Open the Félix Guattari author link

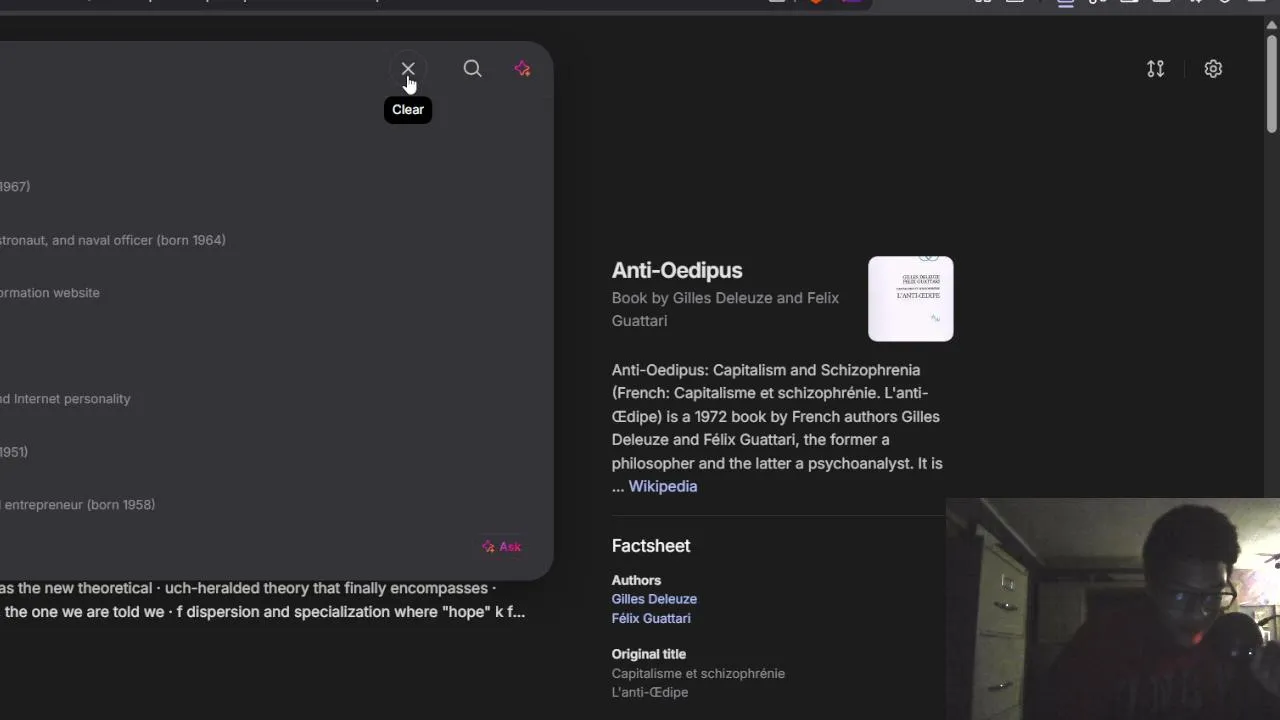coord(651,618)
